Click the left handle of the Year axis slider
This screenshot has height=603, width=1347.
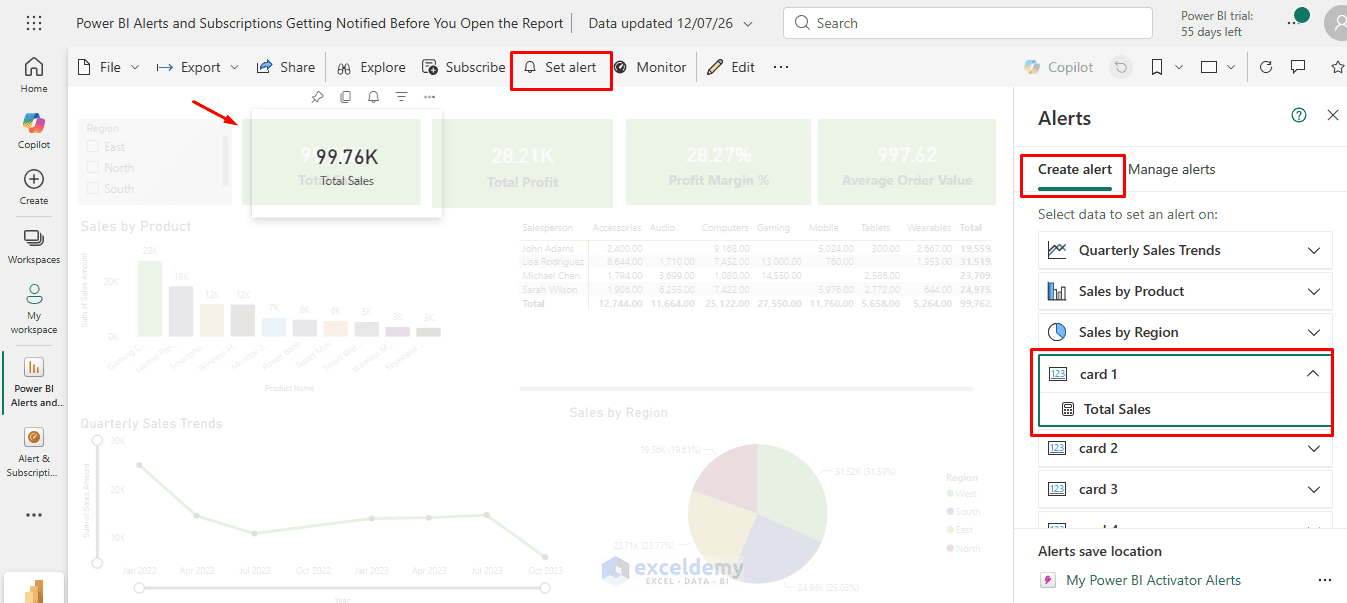(x=140, y=588)
